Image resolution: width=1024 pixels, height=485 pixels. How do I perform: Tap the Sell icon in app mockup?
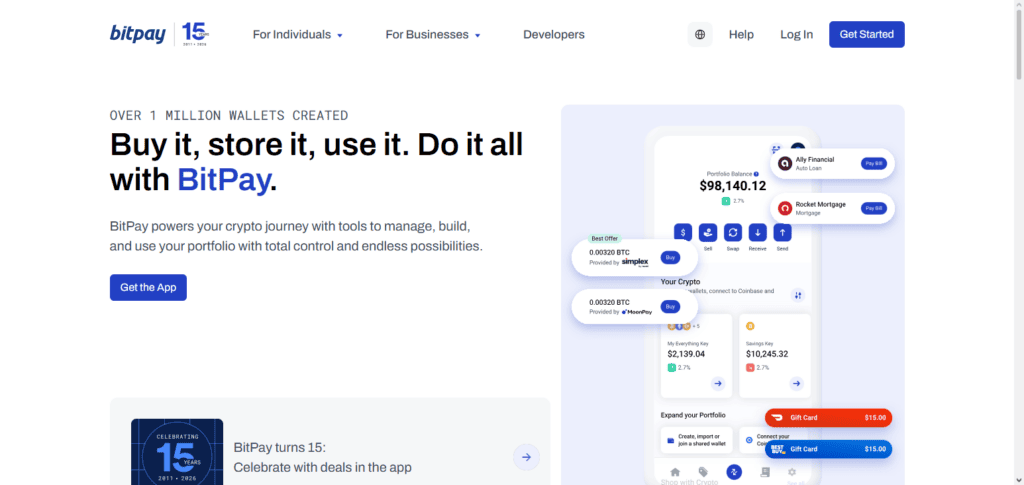[708, 232]
